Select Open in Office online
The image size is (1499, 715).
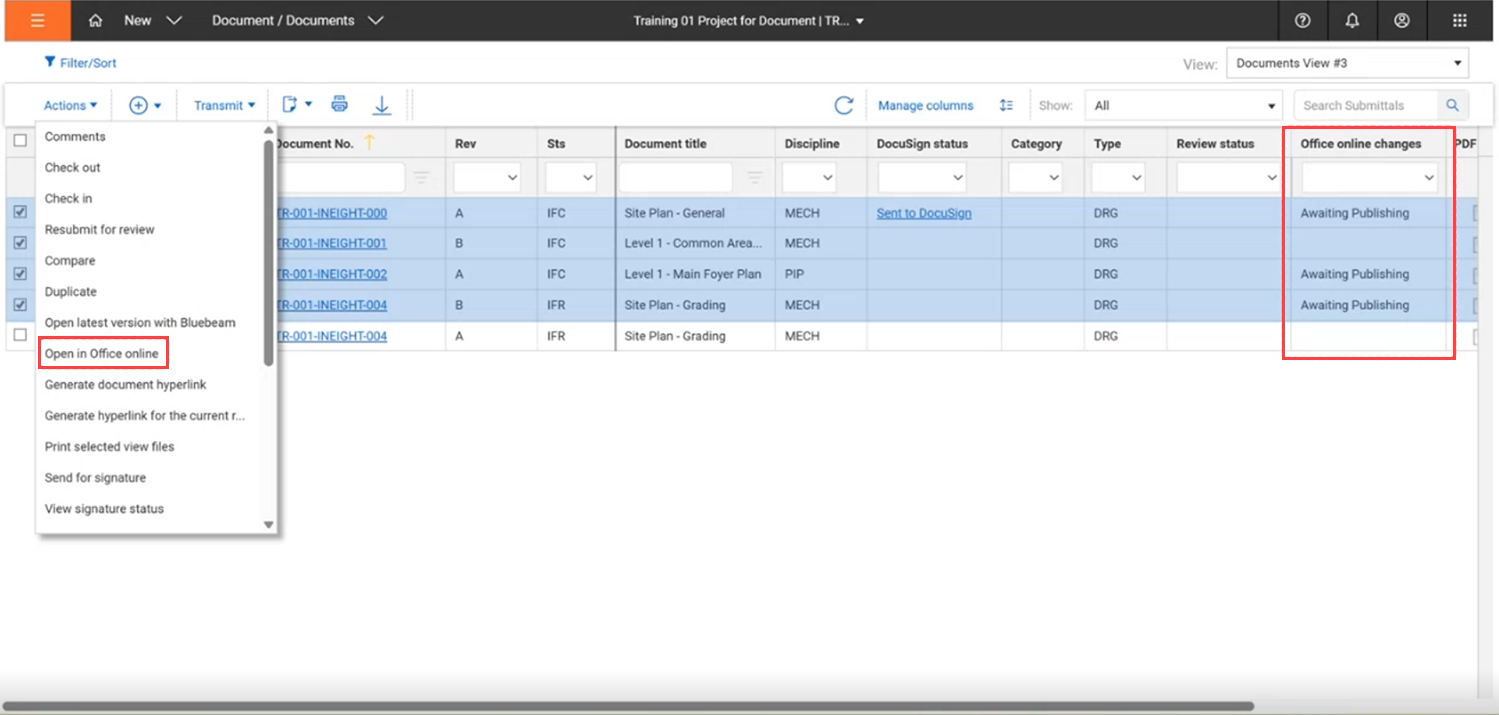coord(102,353)
